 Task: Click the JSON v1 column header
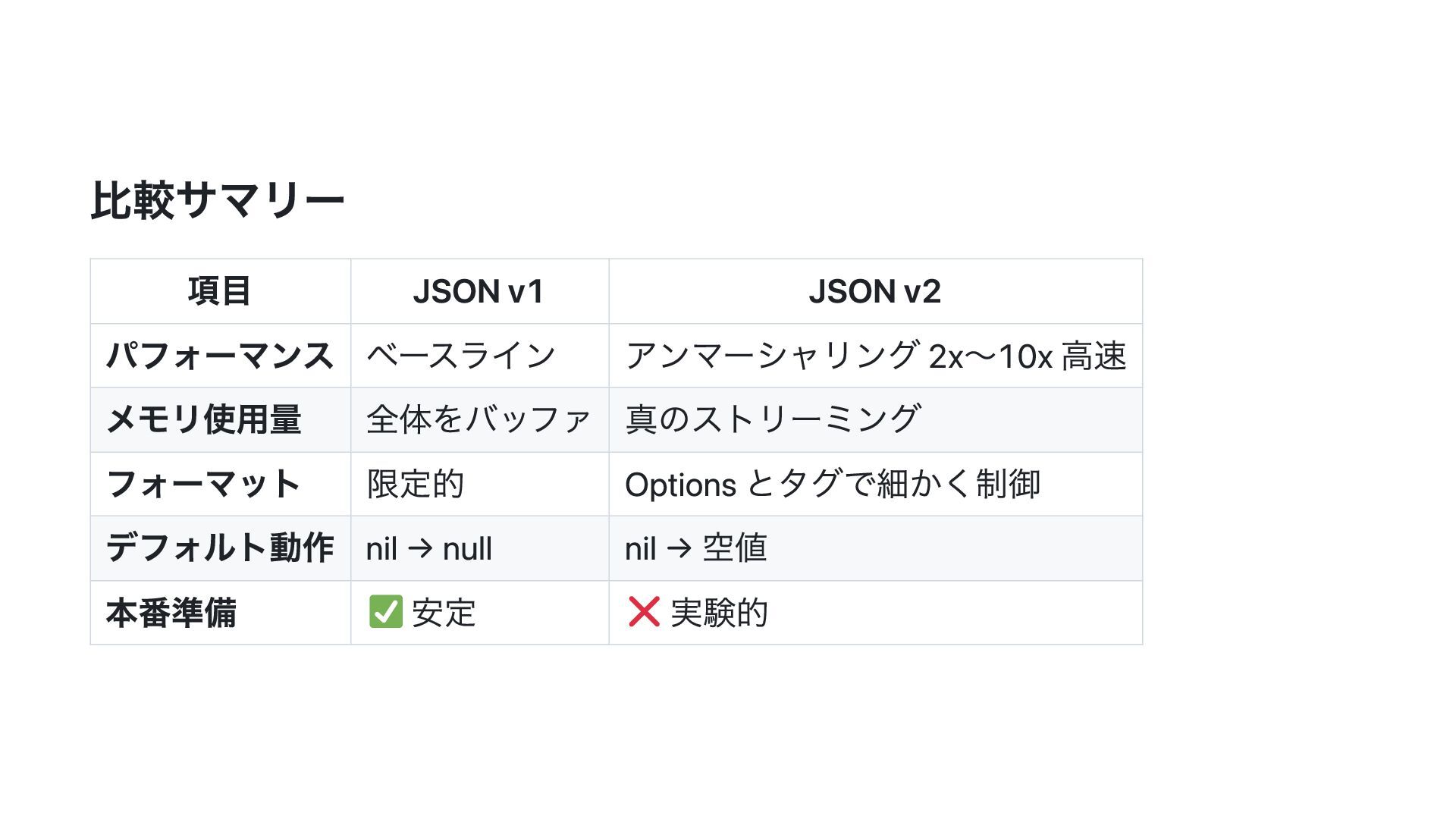click(x=479, y=291)
